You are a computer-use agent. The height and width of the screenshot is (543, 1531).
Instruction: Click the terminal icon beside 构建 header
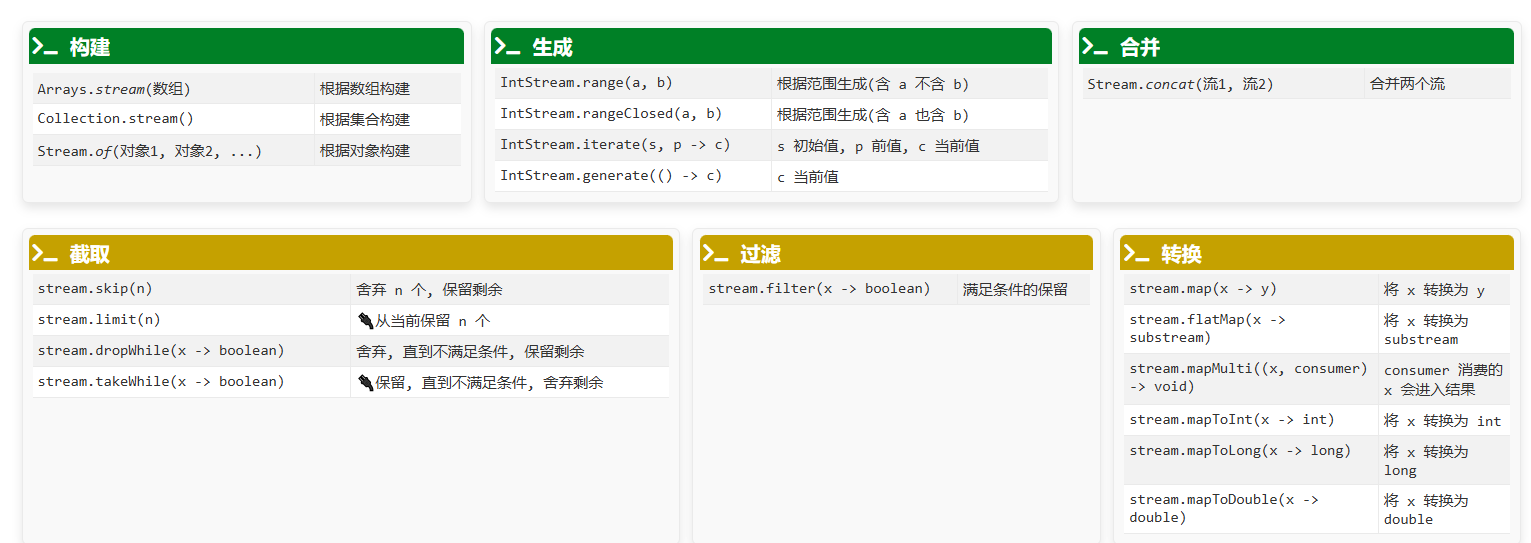[45, 46]
